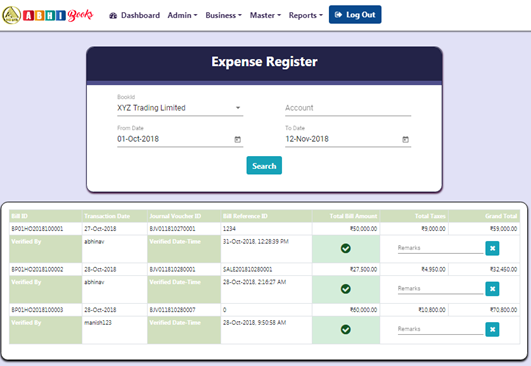Click the Search button
The height and width of the screenshot is (366, 531).
264,166
